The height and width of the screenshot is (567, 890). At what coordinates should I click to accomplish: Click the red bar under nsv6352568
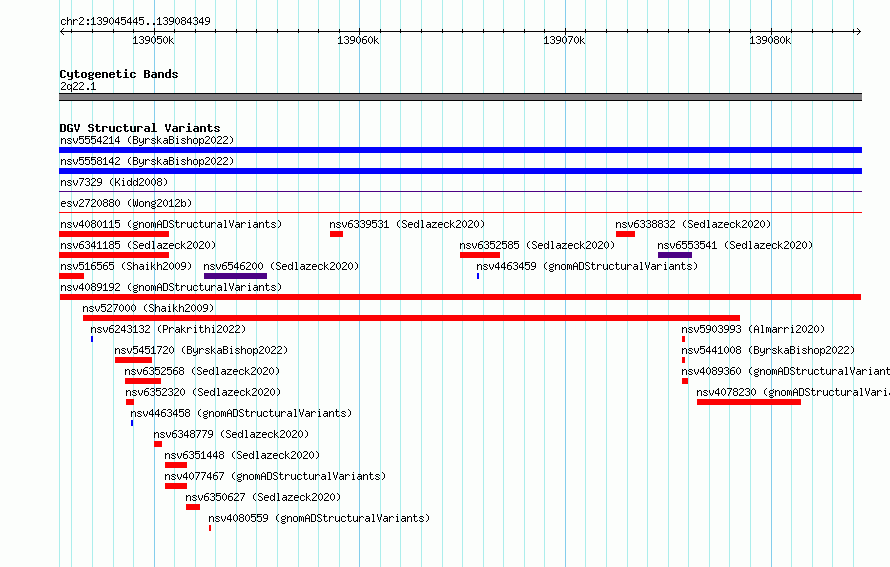click(143, 381)
